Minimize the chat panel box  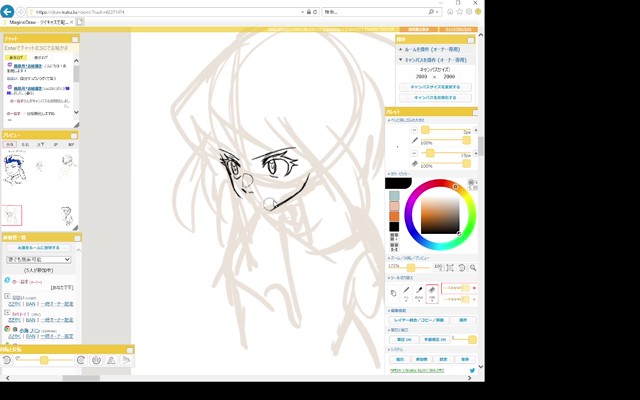click(x=75, y=39)
